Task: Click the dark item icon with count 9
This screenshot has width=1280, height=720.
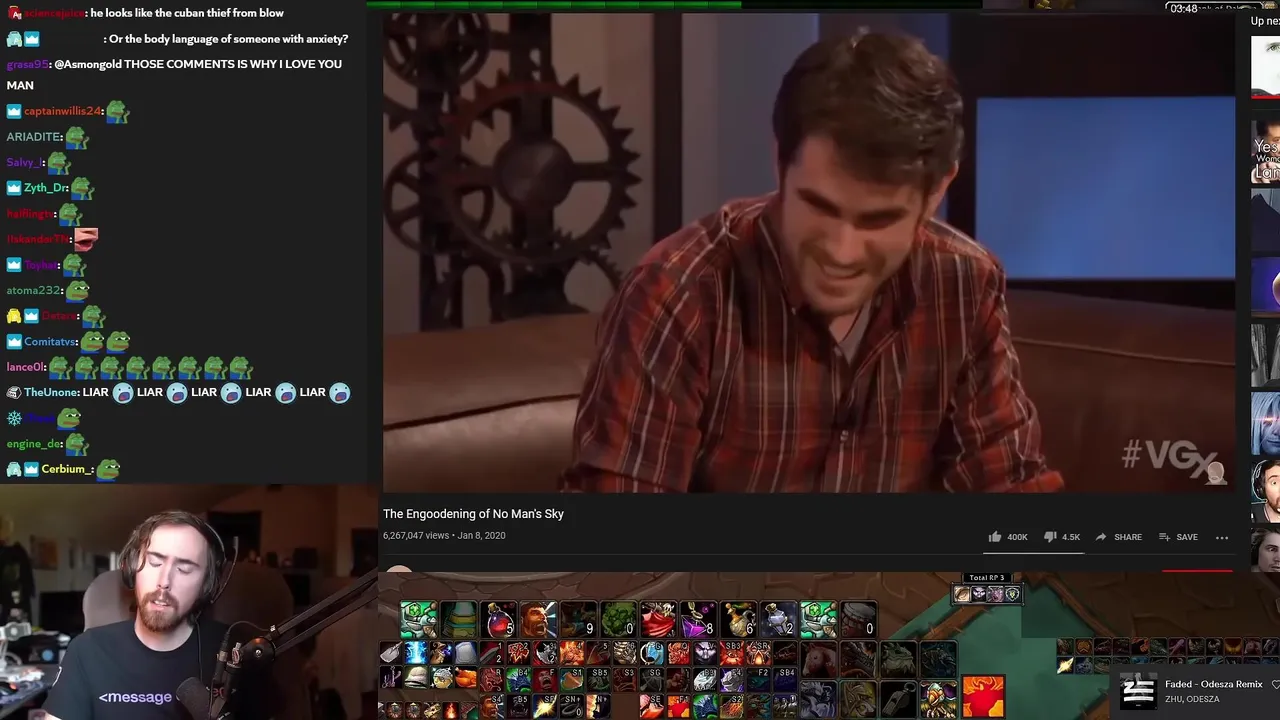Action: [x=579, y=620]
